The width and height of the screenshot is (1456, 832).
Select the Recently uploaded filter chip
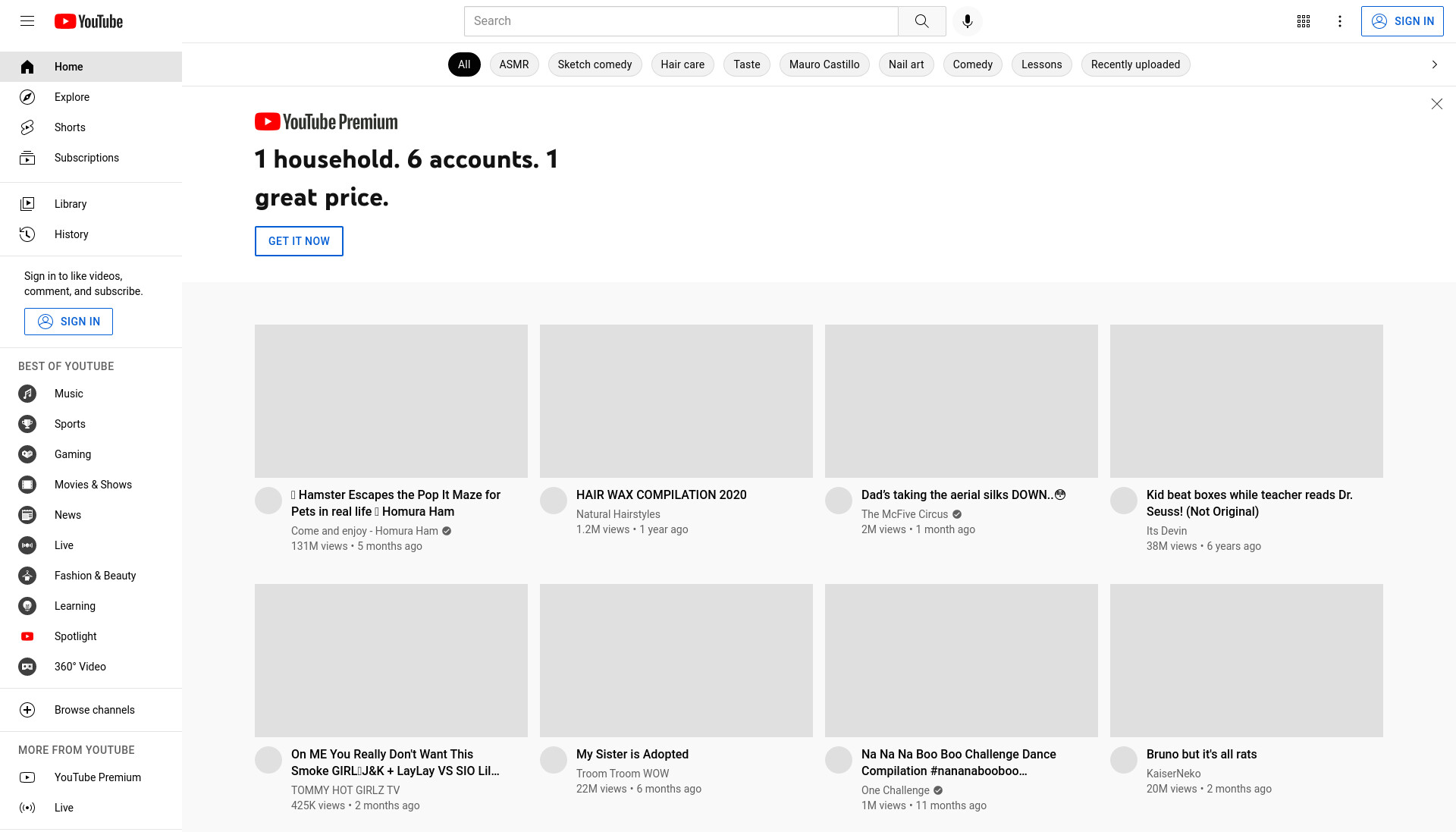[1135, 64]
